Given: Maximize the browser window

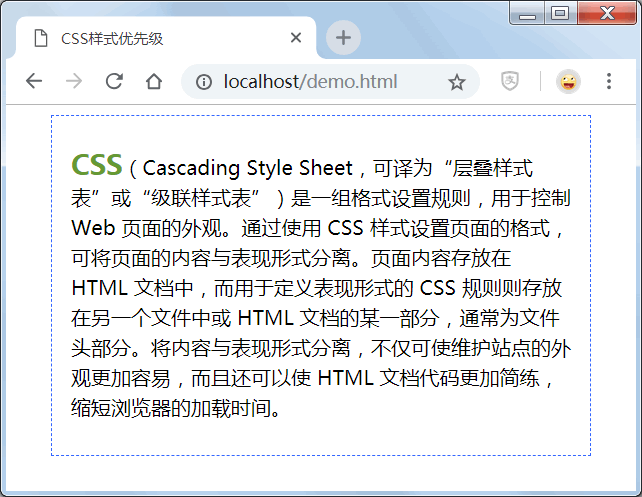Looking at the screenshot, I should point(559,13).
